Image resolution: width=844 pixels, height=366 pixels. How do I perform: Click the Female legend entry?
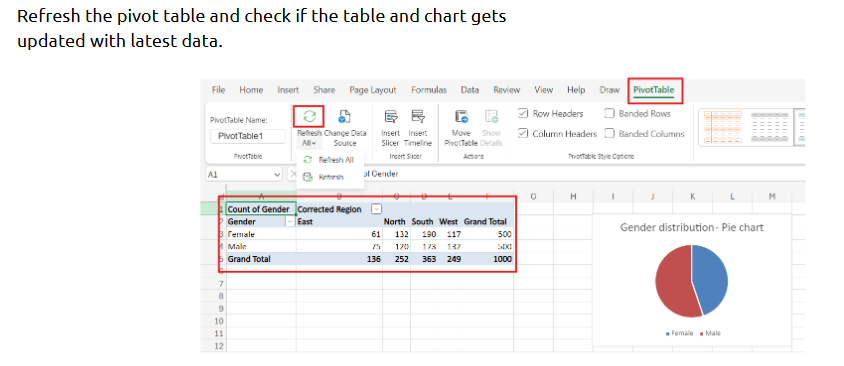coord(679,333)
